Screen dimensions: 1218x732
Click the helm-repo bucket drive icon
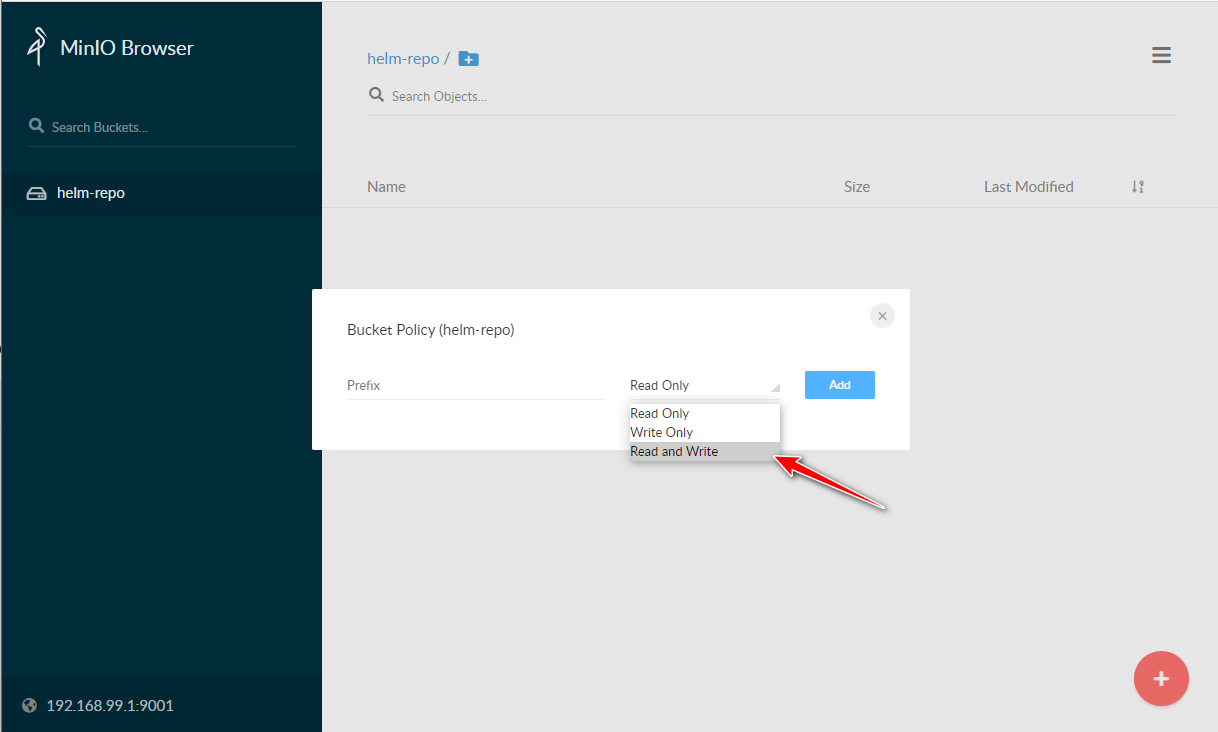(x=36, y=193)
